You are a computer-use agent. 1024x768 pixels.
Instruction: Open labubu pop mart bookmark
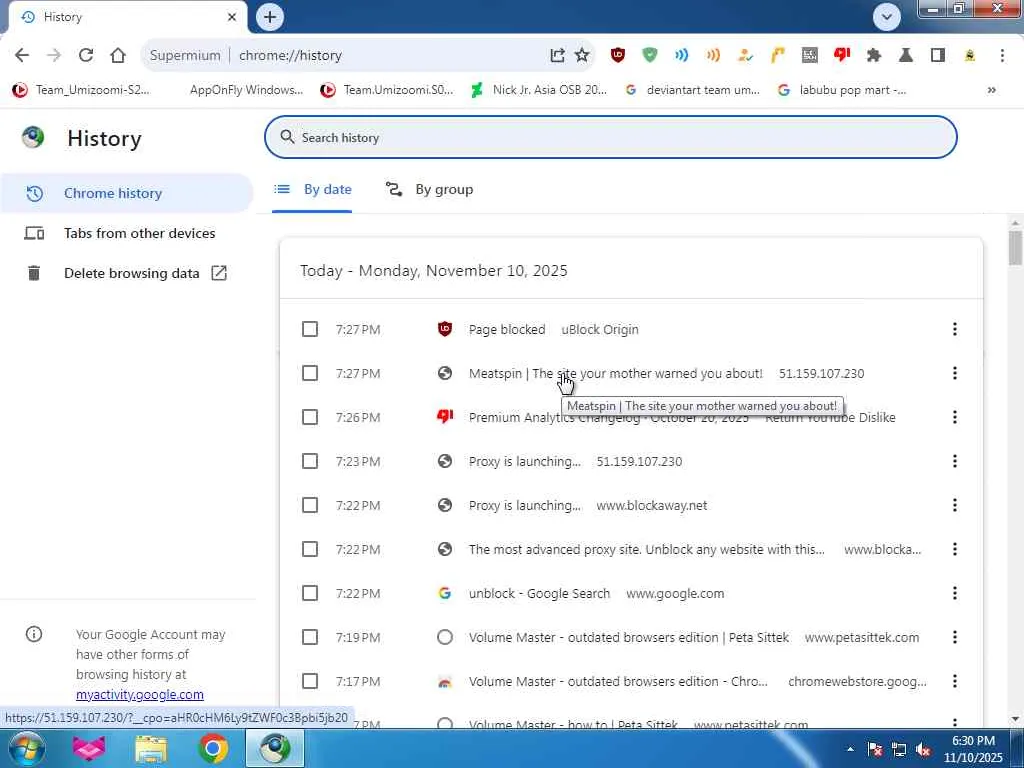(842, 90)
